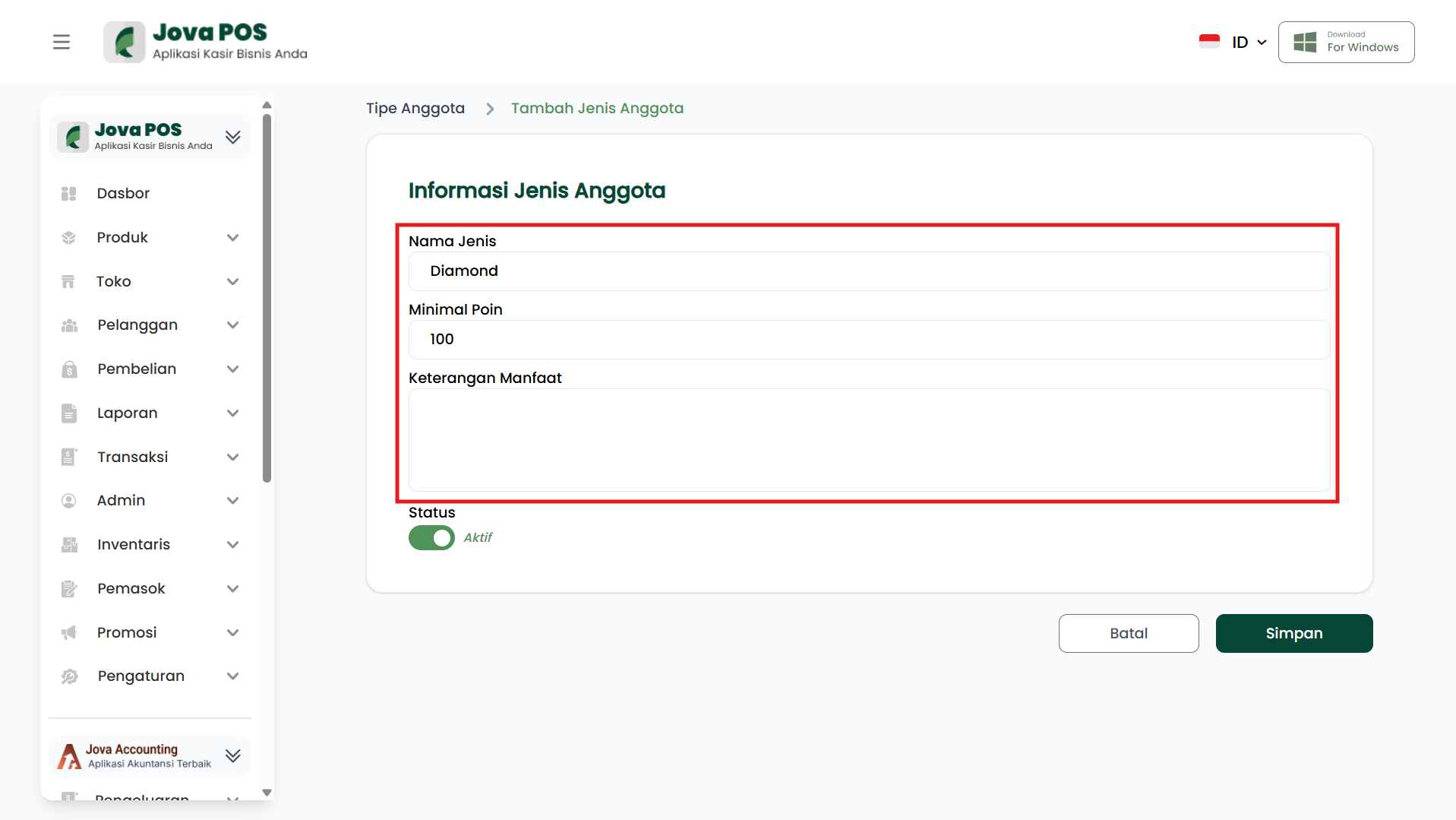Click the sidebar vertical scrollbar
Image resolution: width=1456 pixels, height=820 pixels.
tap(267, 296)
